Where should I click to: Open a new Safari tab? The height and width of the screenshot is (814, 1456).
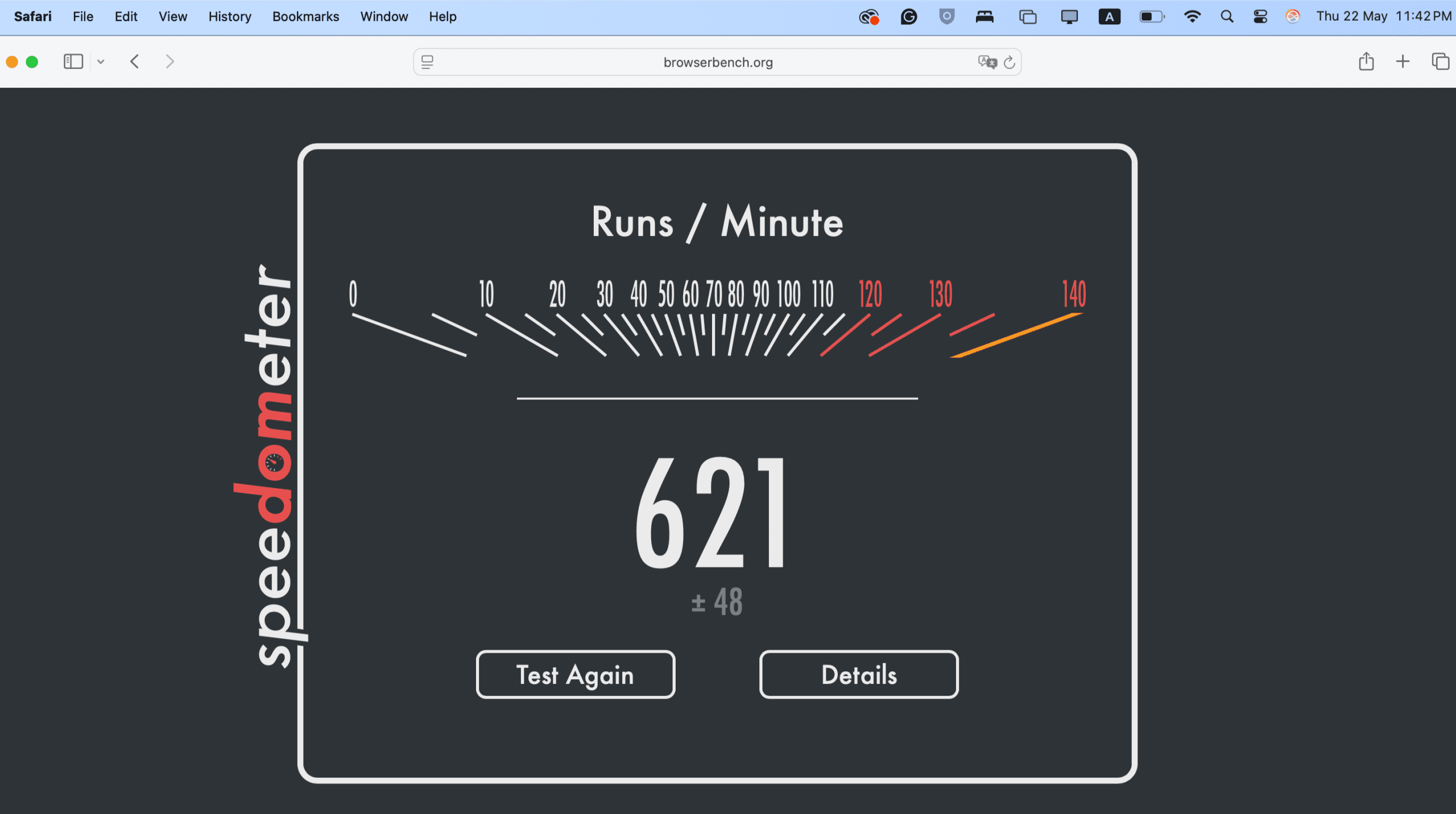coord(1403,61)
